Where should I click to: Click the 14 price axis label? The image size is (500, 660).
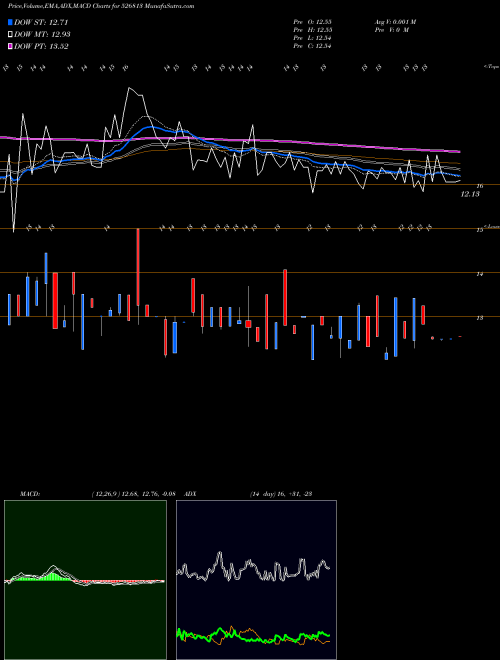(480, 274)
